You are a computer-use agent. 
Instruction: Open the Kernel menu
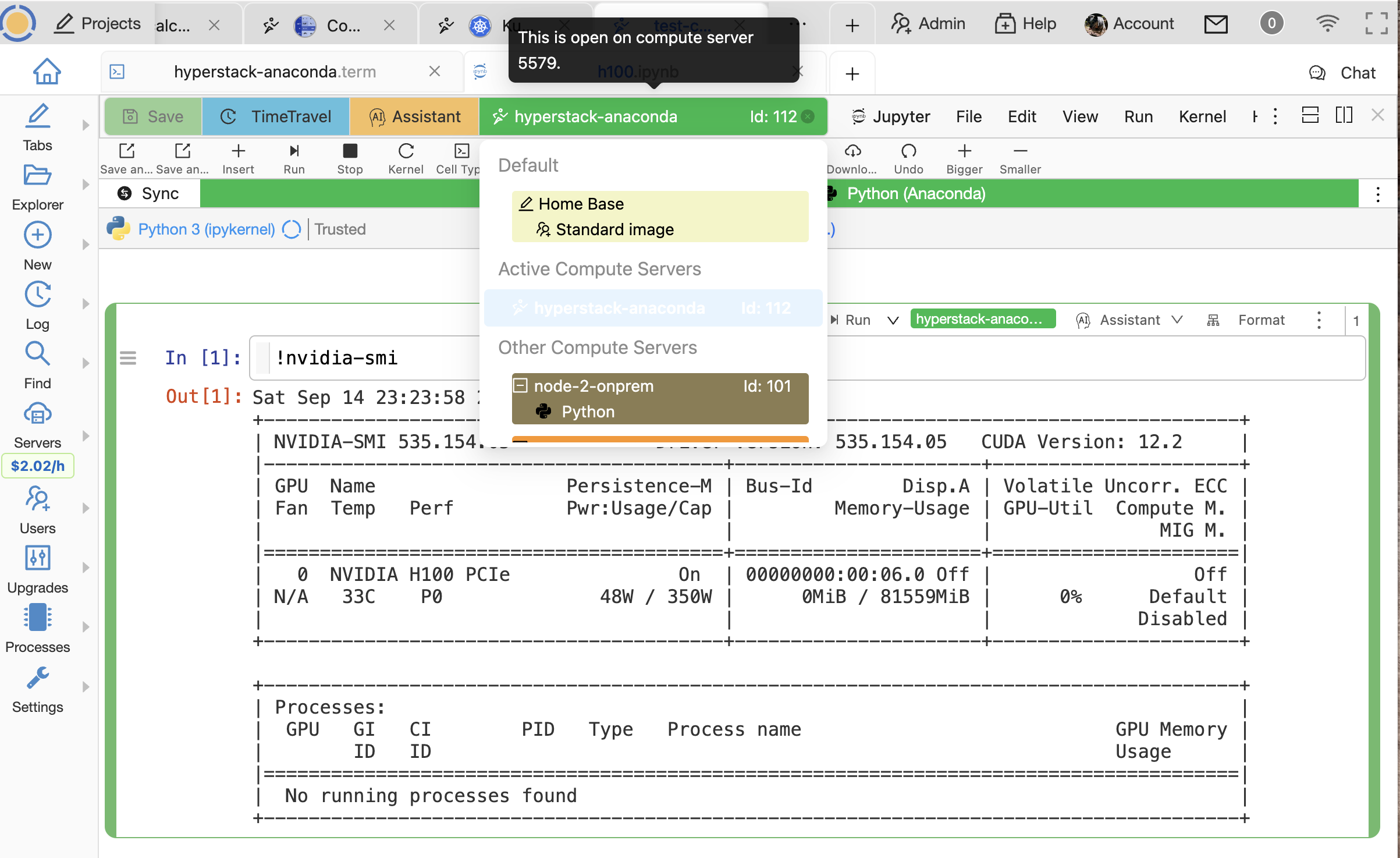(1202, 117)
